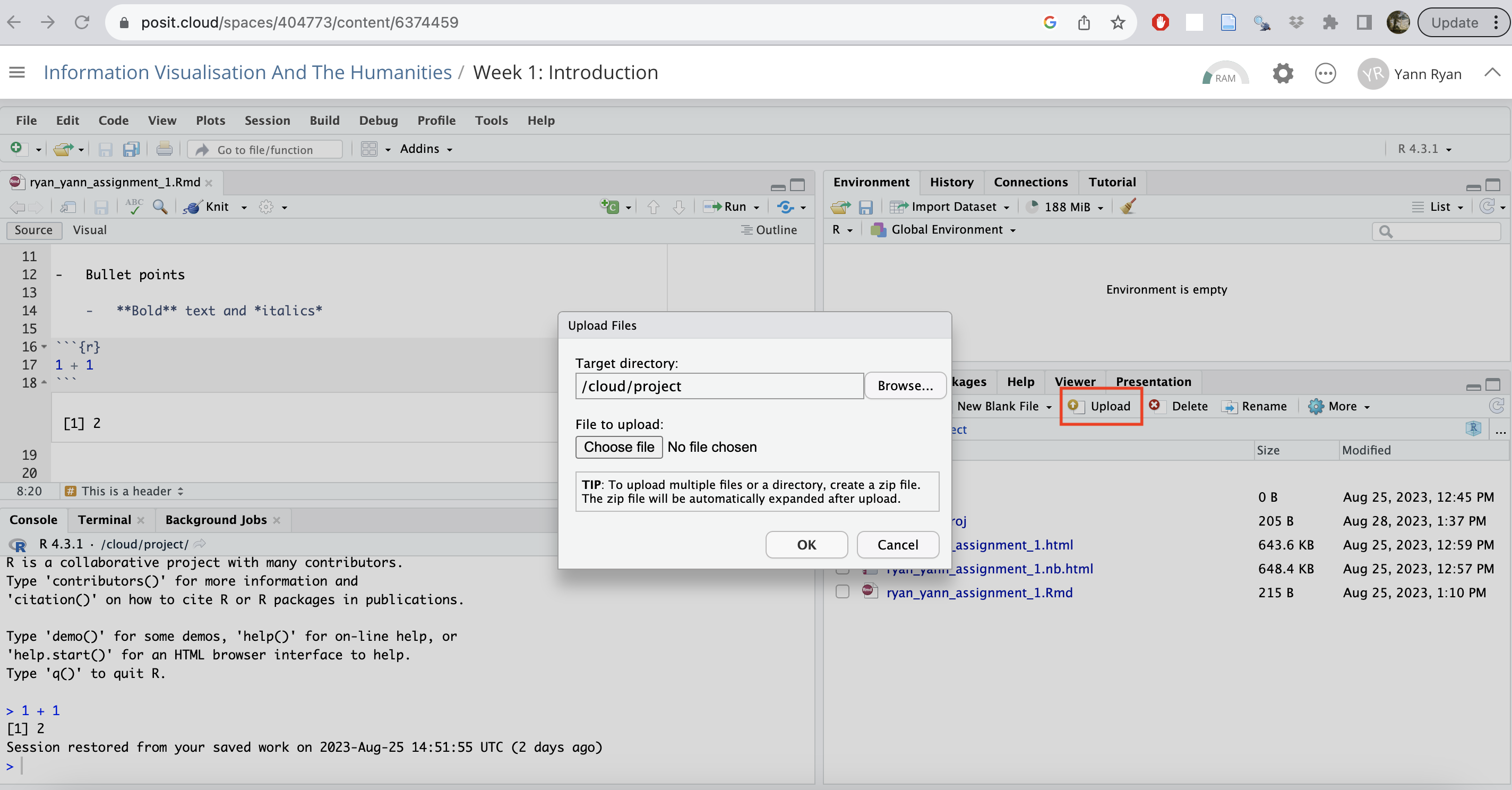This screenshot has width=1512, height=790.
Task: Click the print document icon in toolbar
Action: [165, 149]
